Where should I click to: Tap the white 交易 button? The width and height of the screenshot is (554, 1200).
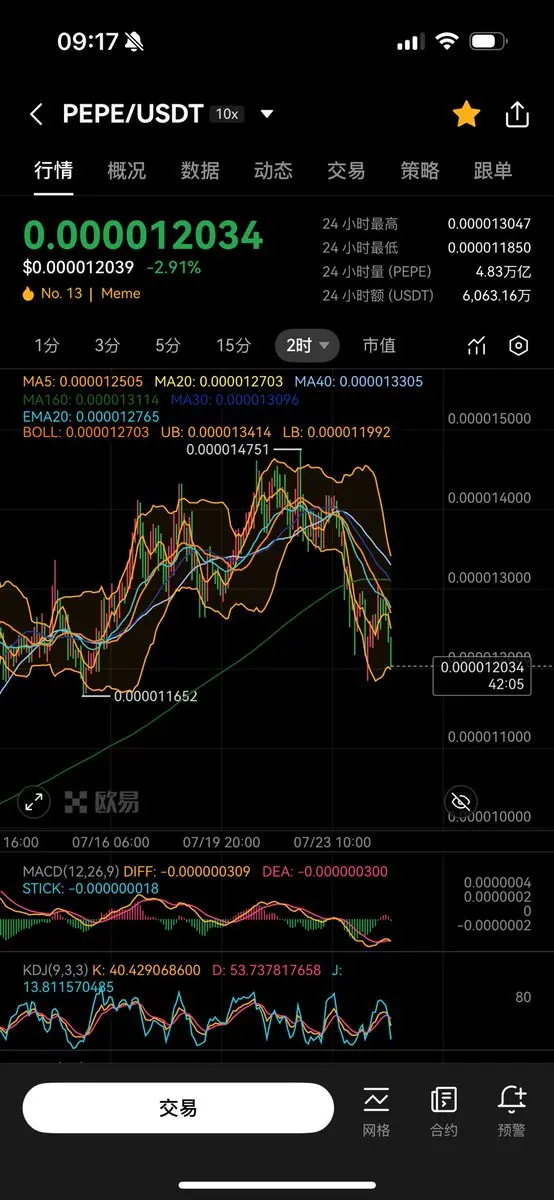tap(178, 1108)
